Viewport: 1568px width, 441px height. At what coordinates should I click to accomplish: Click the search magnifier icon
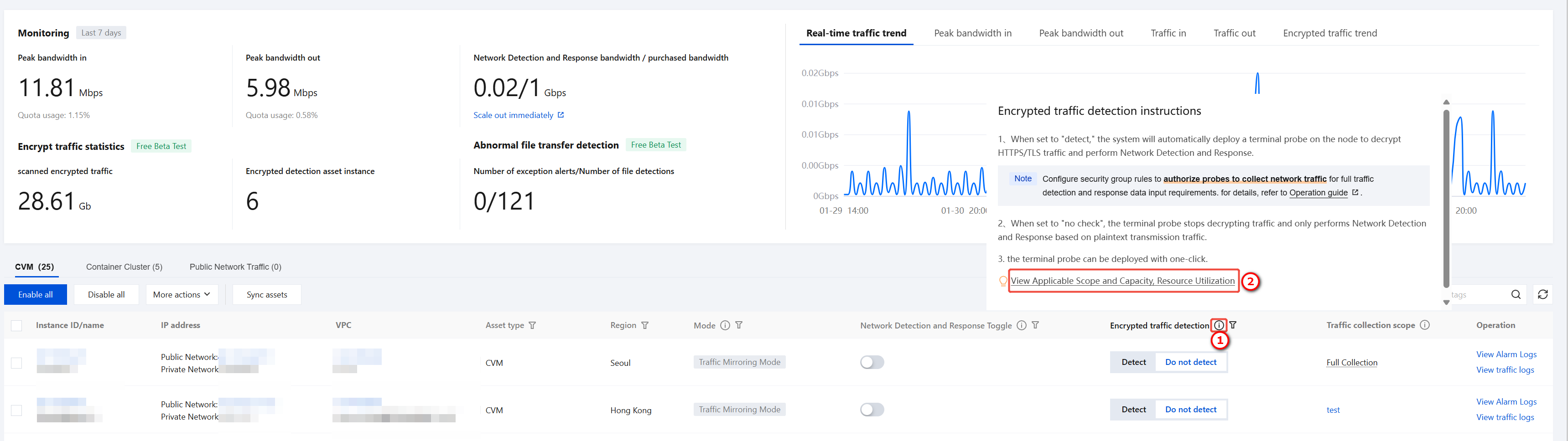(x=1516, y=294)
